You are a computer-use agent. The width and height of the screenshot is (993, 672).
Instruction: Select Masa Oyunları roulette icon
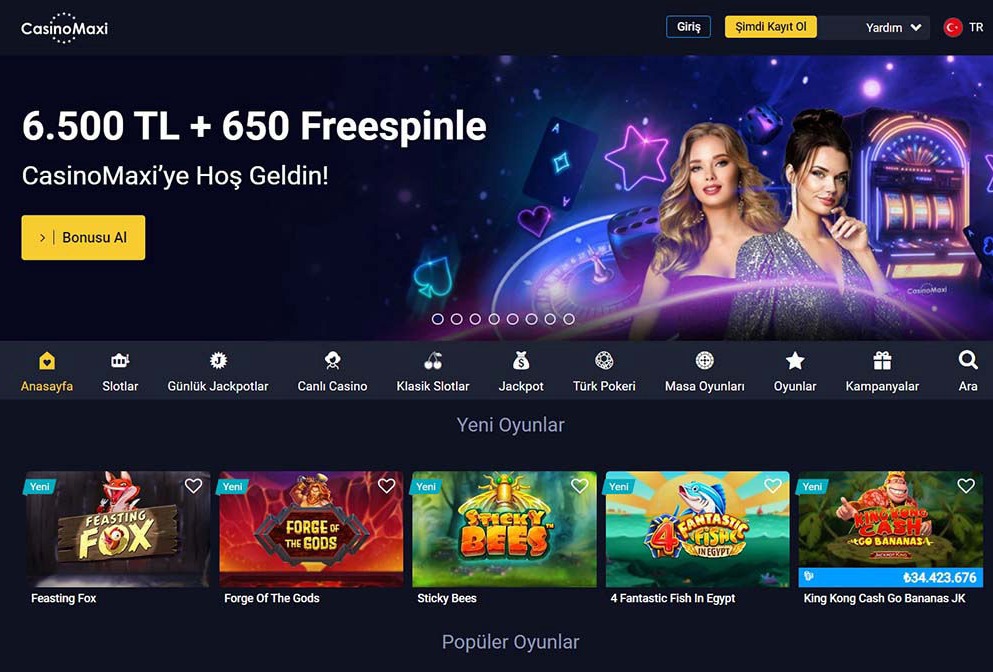pos(704,360)
